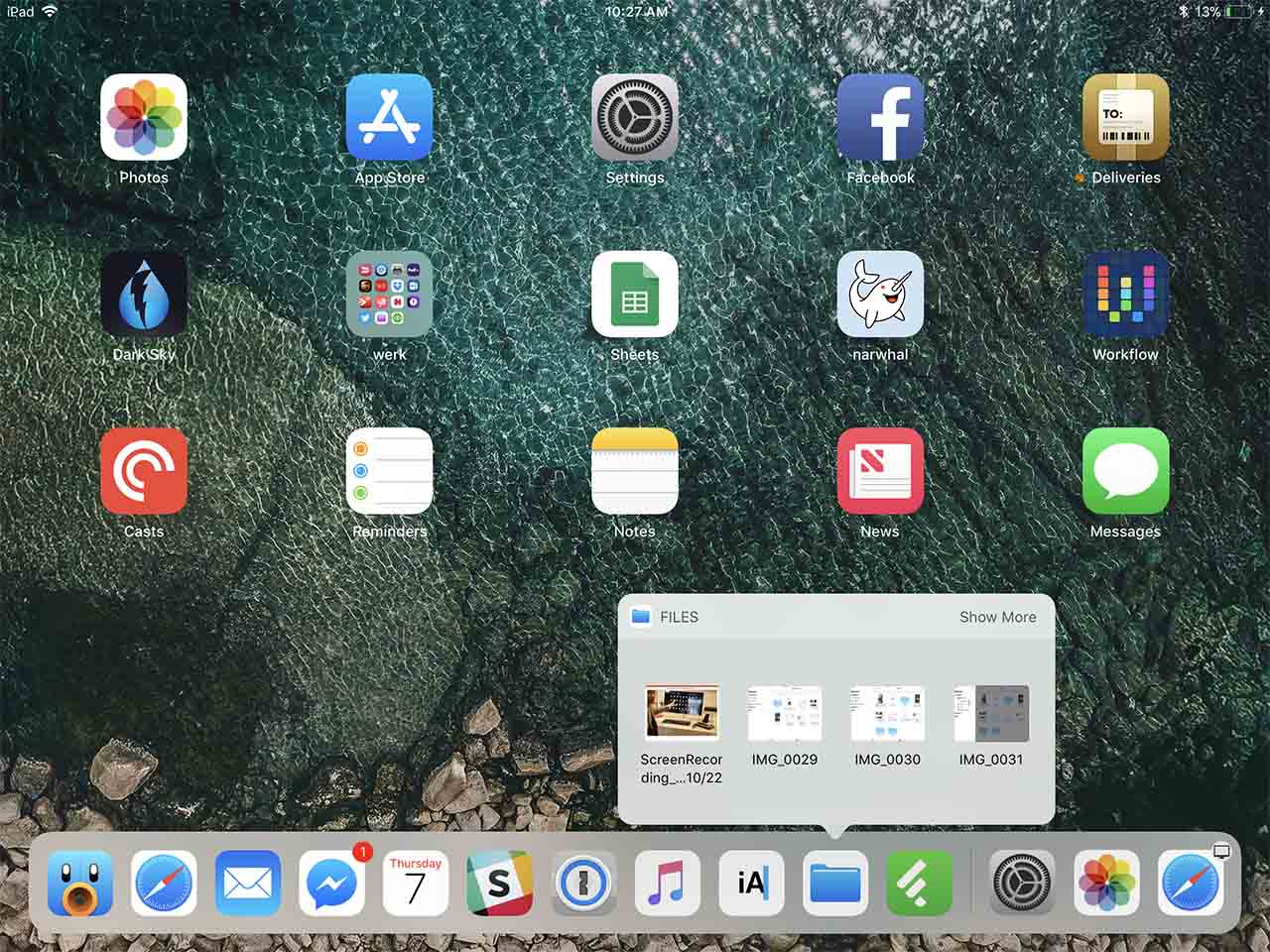Image resolution: width=1270 pixels, height=952 pixels.
Task: Open the Calendar showing Thursday 7
Action: click(x=416, y=884)
